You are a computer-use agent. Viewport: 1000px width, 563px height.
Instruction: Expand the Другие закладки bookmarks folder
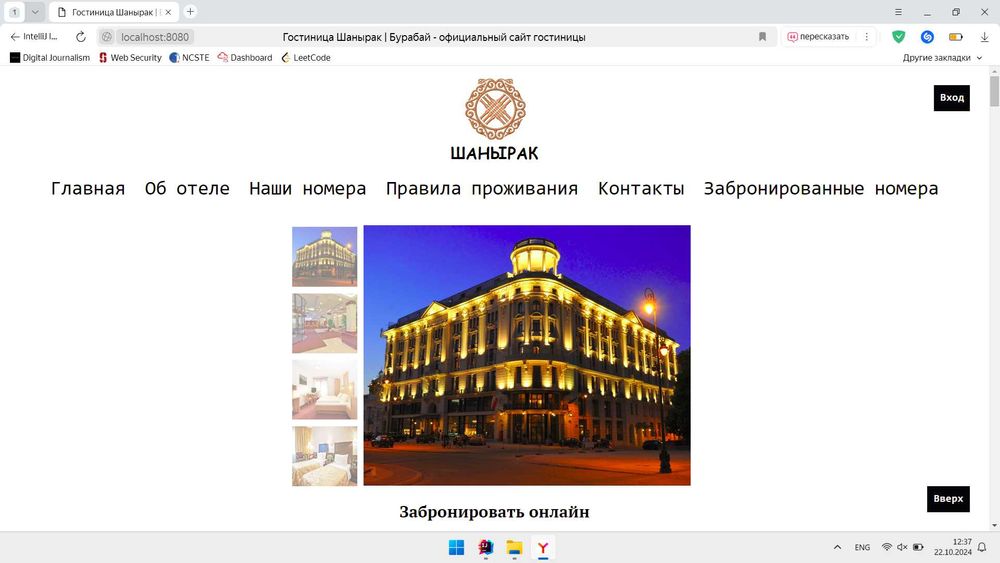click(x=942, y=57)
